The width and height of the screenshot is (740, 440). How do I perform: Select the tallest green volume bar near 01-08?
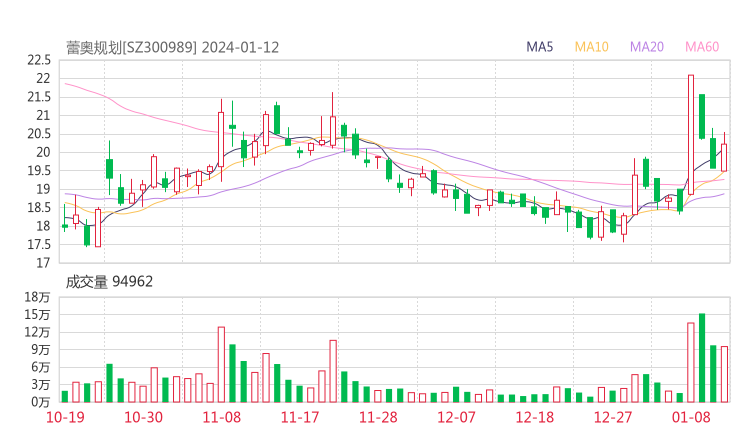702,358
